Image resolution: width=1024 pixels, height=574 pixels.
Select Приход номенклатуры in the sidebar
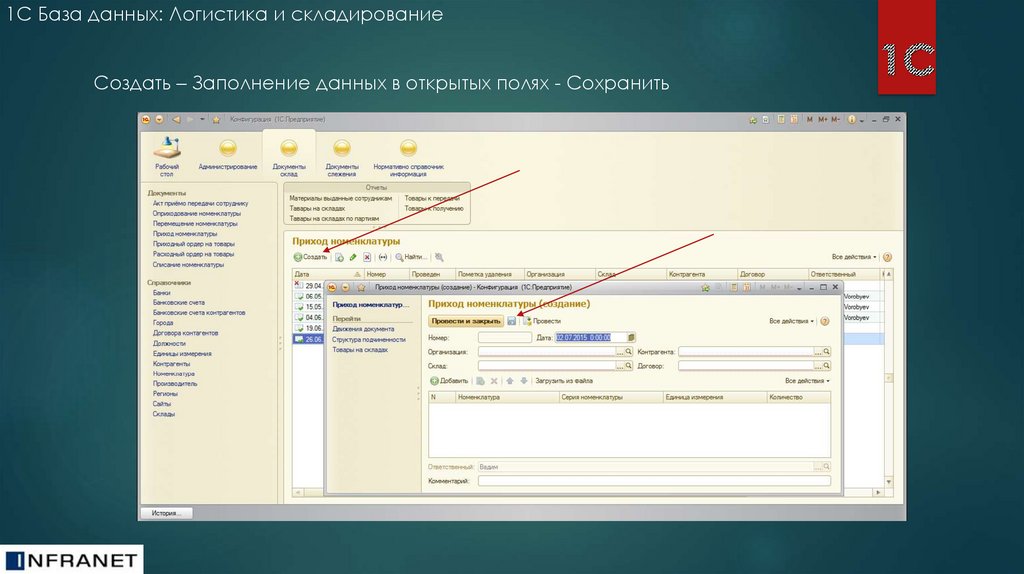click(185, 234)
